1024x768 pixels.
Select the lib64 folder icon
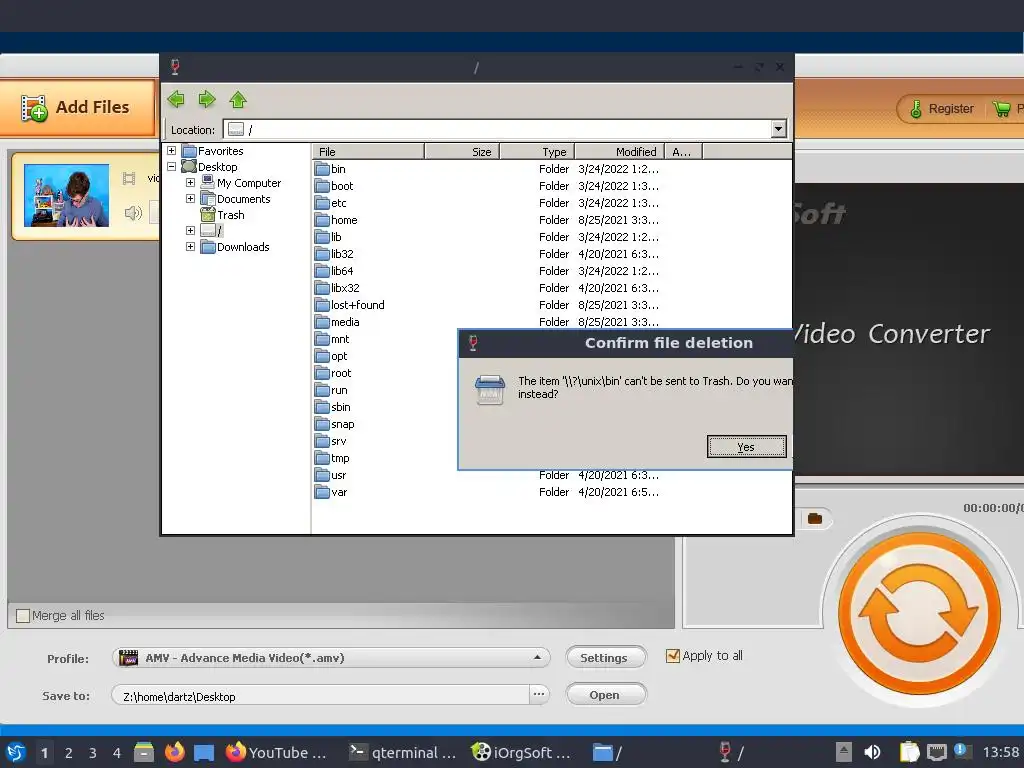pos(322,271)
